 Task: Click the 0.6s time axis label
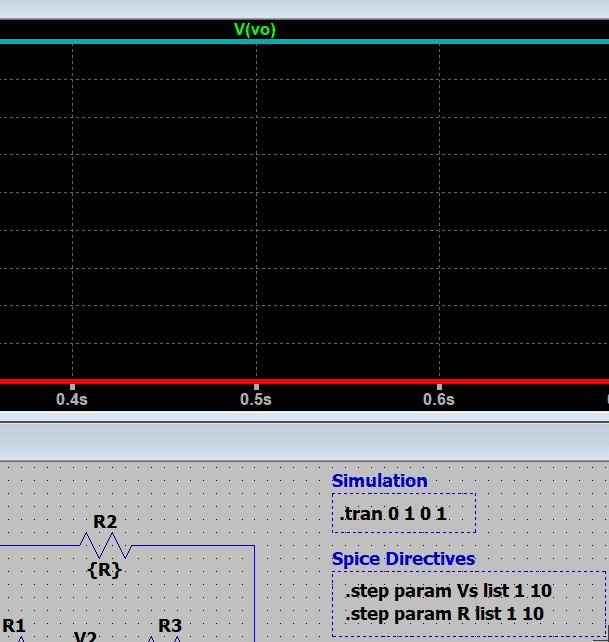(x=439, y=399)
